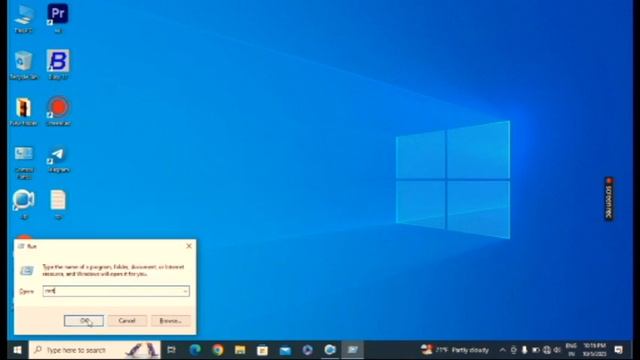The width and height of the screenshot is (640, 360).
Task: Open the taskbar clock and date
Action: click(x=594, y=350)
